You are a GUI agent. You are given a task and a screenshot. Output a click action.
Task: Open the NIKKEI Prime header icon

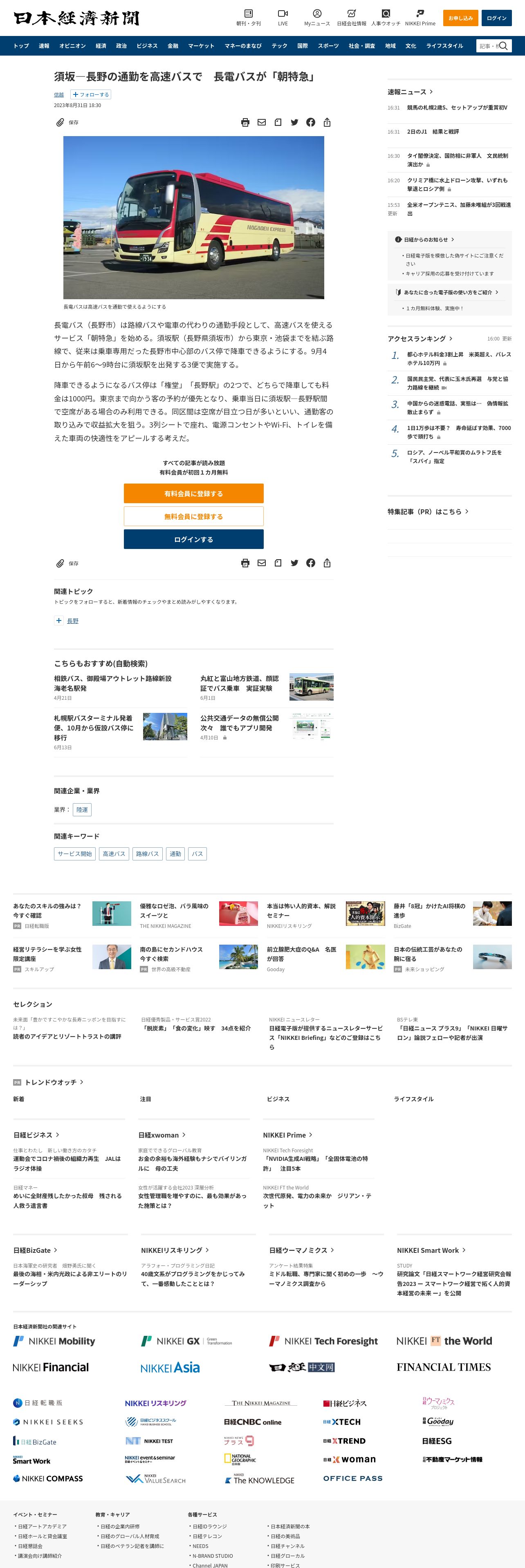[420, 13]
